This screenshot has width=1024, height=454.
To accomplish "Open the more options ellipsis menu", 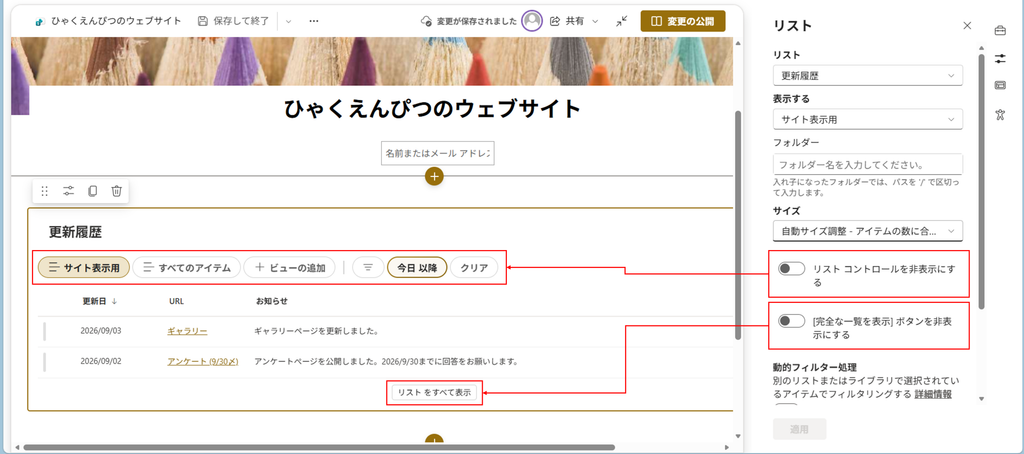I will click(314, 21).
